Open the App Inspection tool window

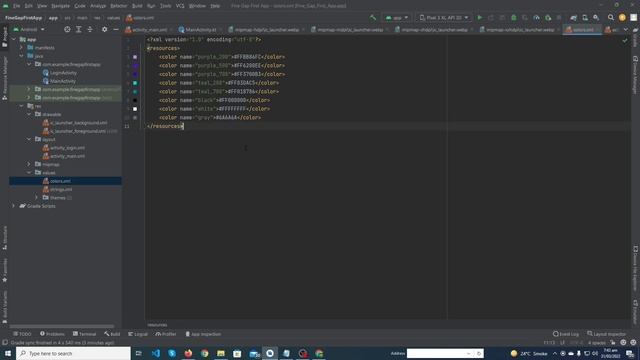click(x=203, y=334)
